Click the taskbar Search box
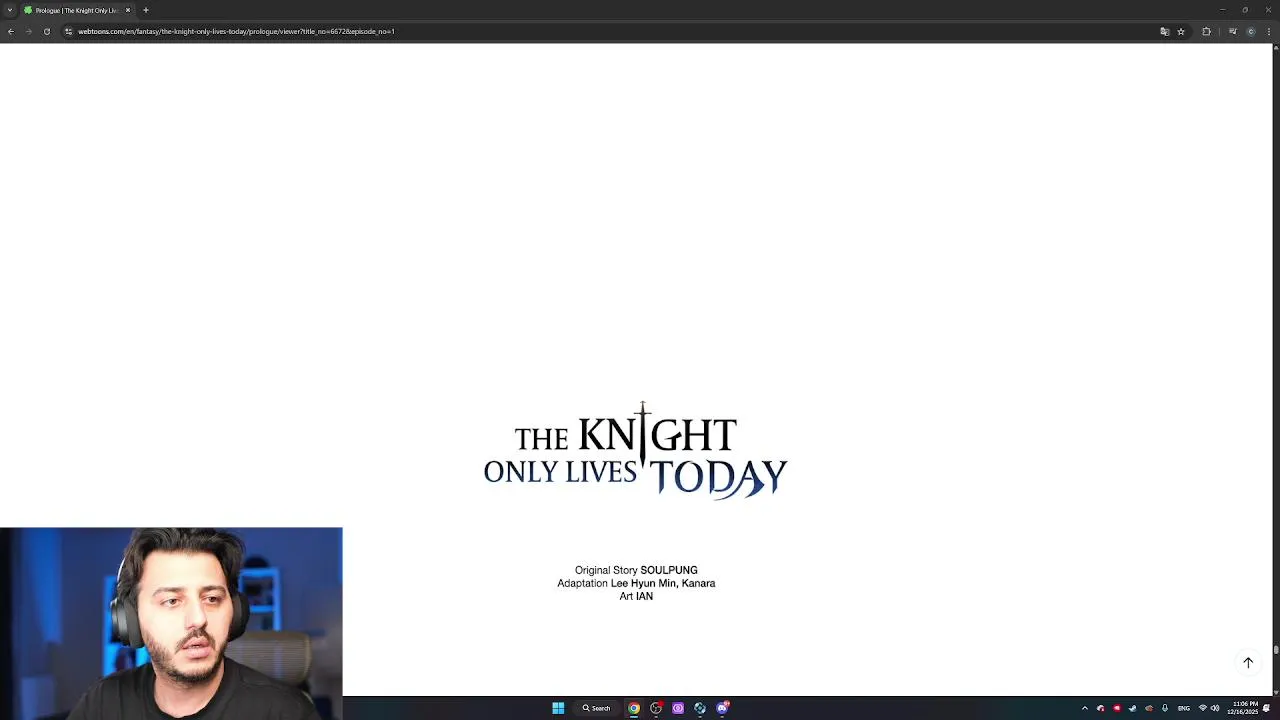The width and height of the screenshot is (1280, 720). click(x=597, y=708)
